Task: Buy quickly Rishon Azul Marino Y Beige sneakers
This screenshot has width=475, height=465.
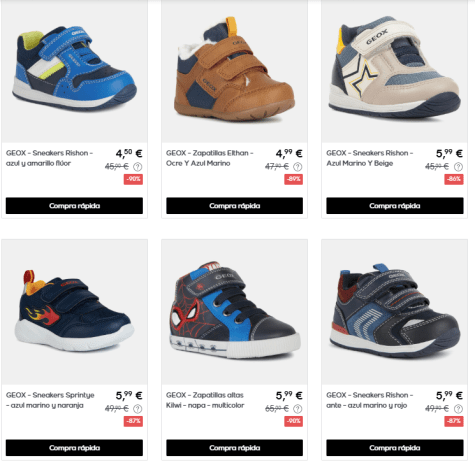Action: pyautogui.click(x=395, y=206)
